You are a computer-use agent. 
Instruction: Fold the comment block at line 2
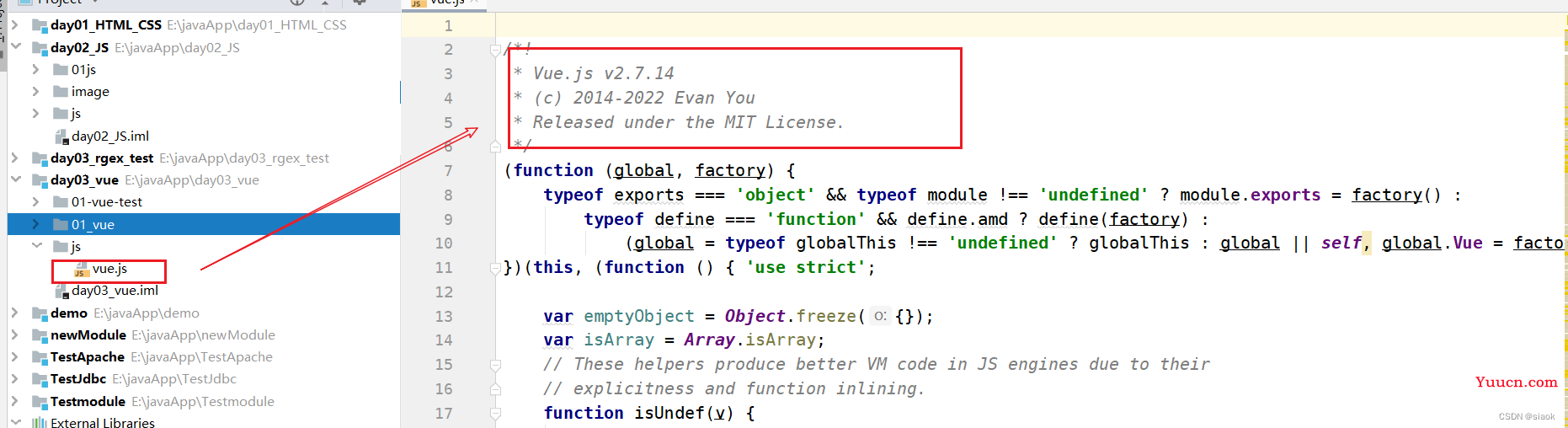(495, 51)
